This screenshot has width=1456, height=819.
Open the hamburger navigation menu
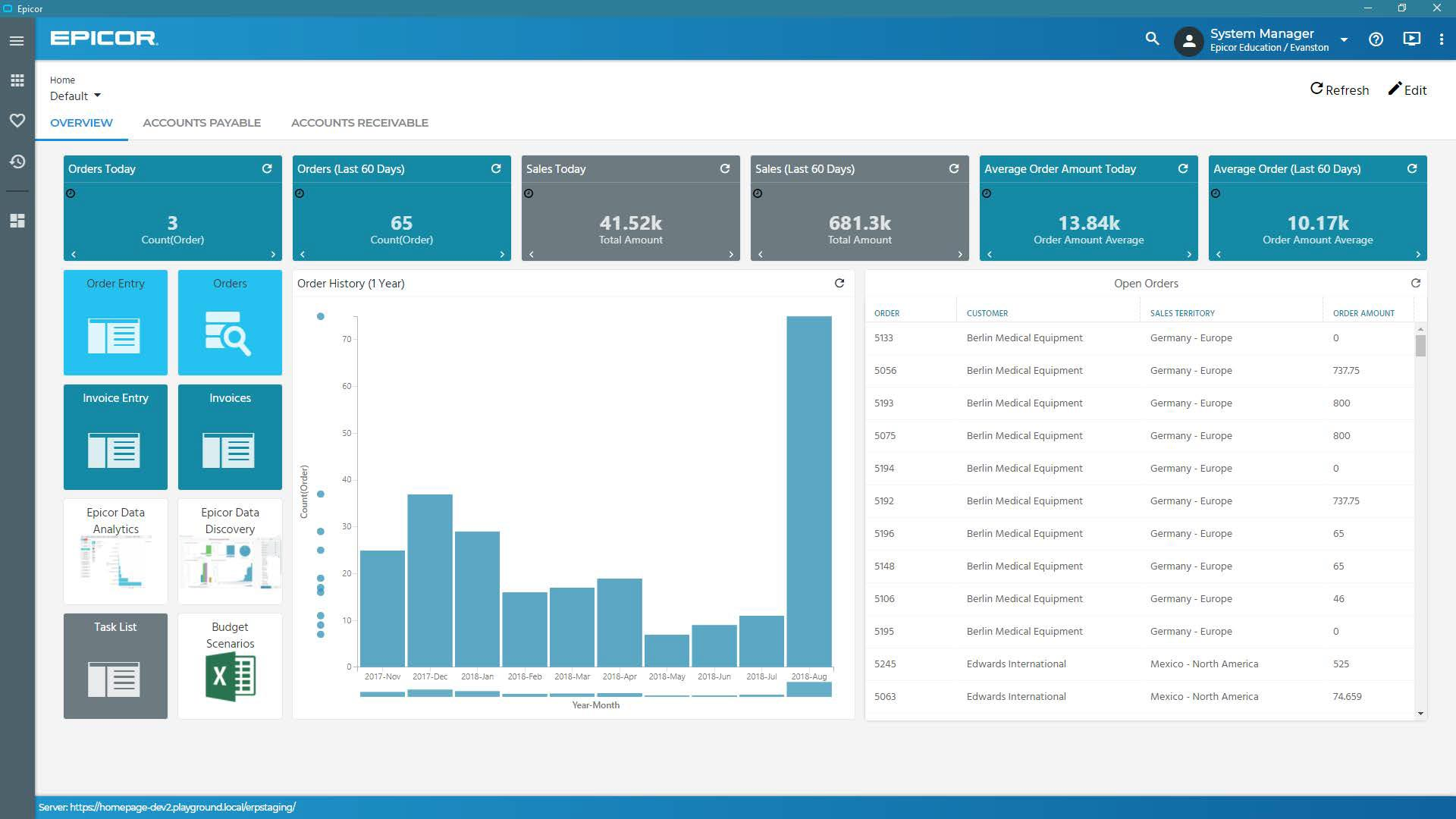coord(17,41)
